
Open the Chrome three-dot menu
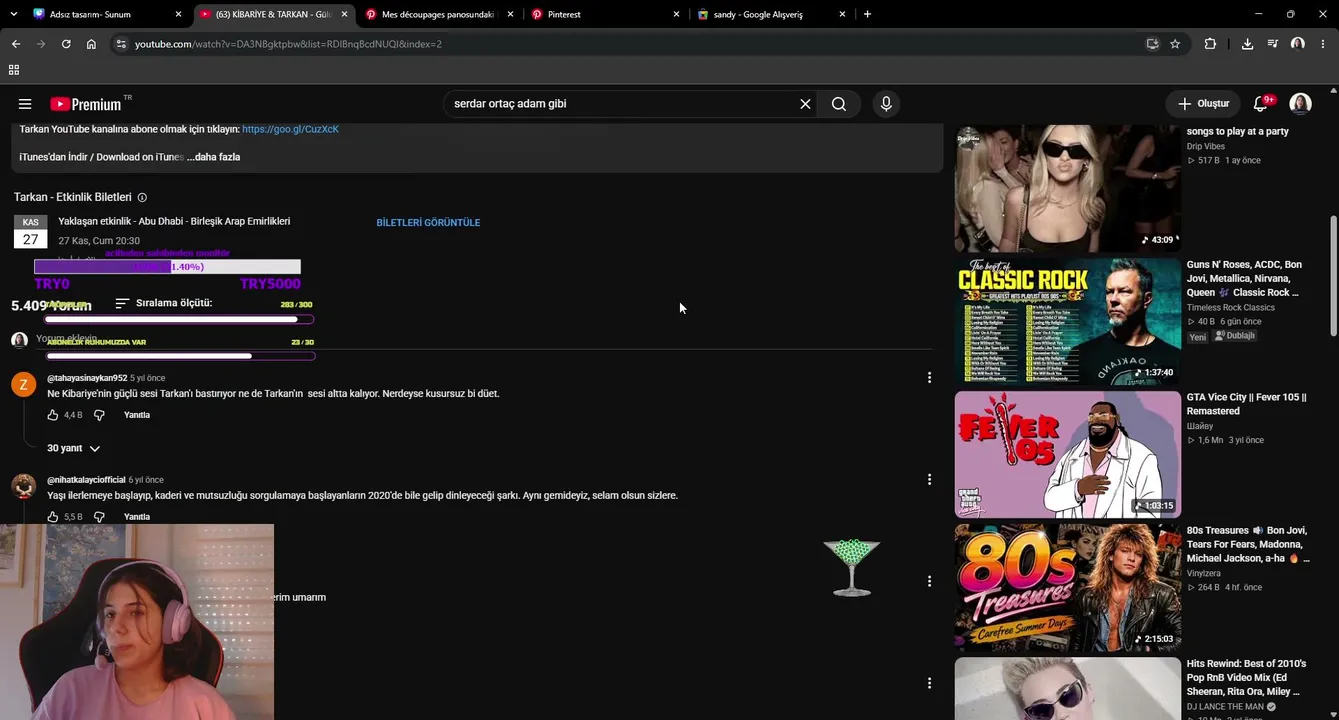pos(1323,44)
